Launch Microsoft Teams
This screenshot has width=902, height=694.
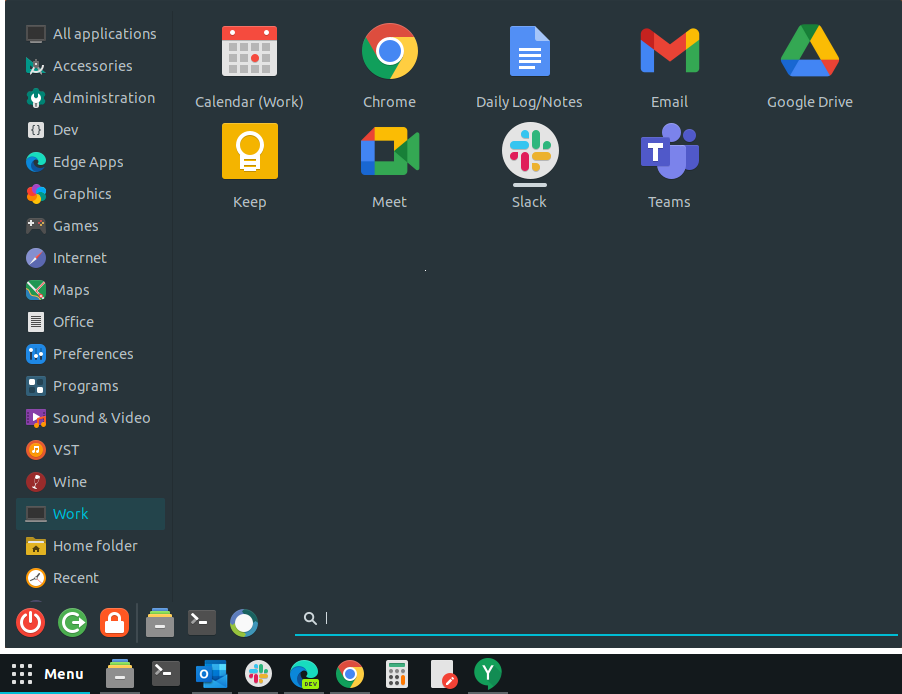[669, 165]
